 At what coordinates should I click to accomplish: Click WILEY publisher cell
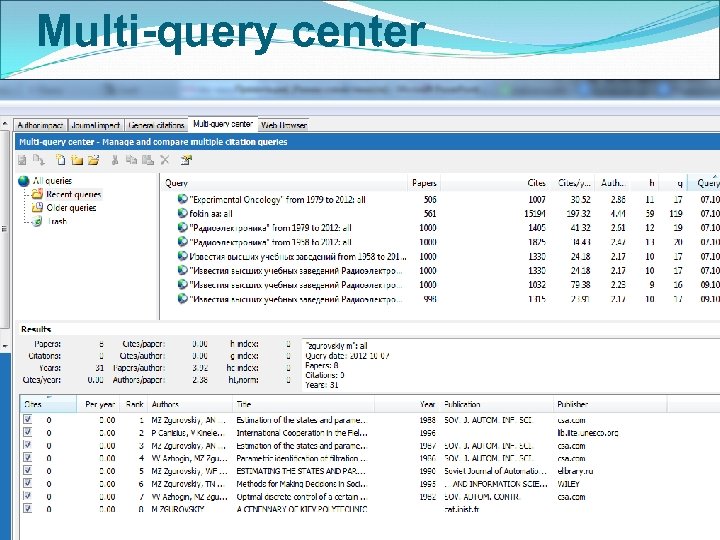tap(568, 484)
